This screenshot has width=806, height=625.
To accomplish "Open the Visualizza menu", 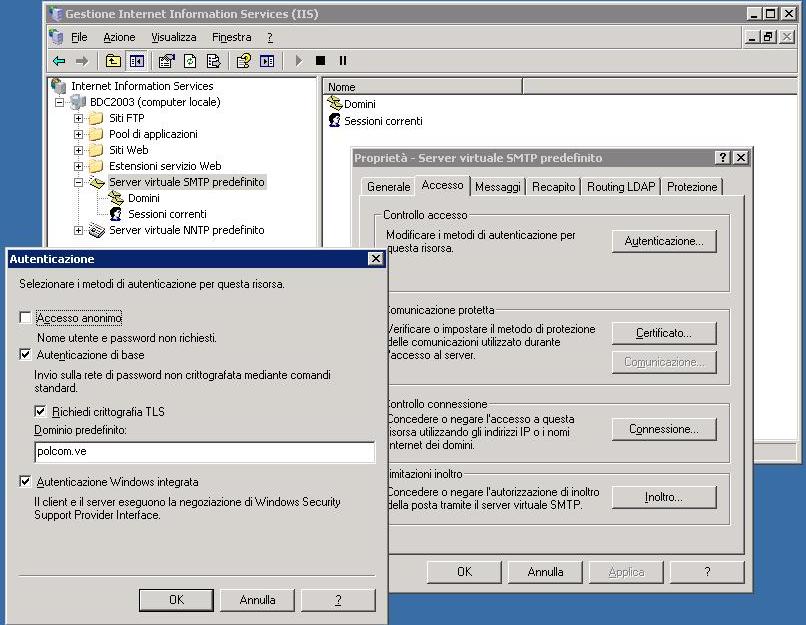I will 174,37.
